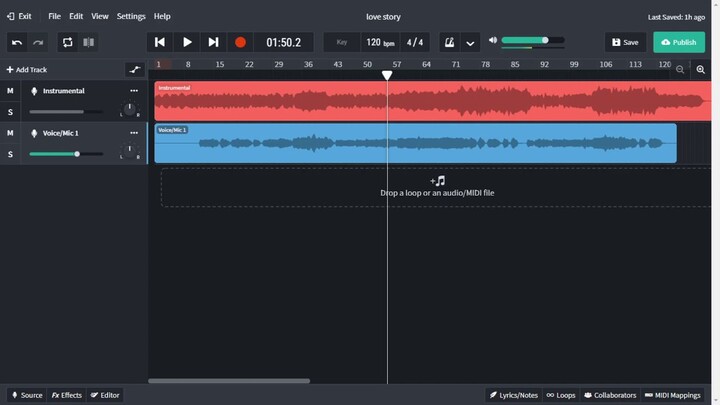
Task: Open Voice/Mic 1 track options menu
Action: point(134,133)
